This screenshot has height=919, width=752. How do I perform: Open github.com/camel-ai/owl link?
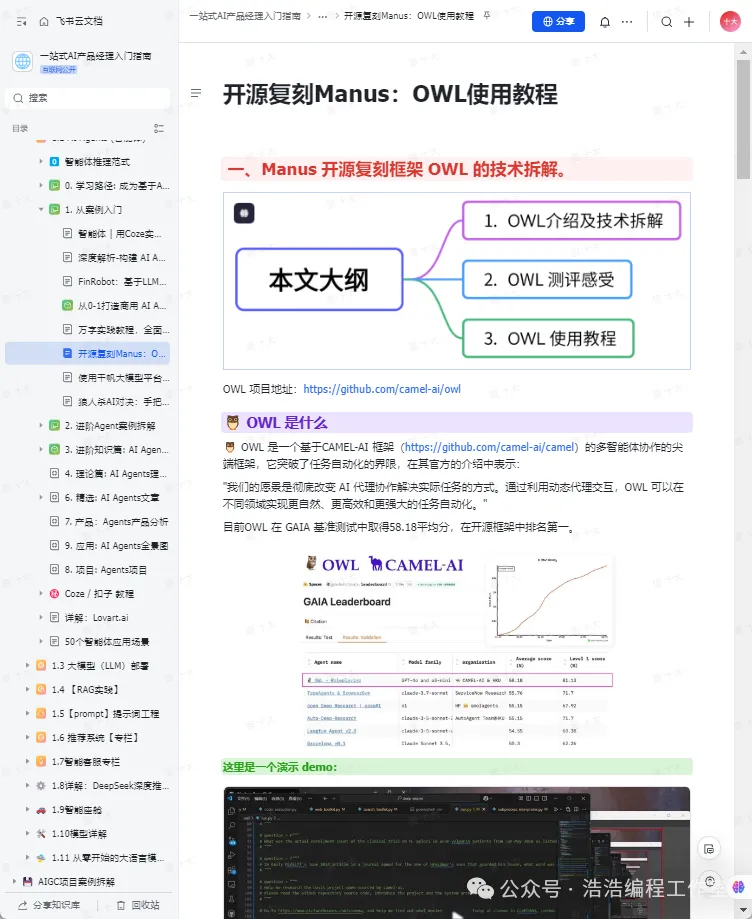coord(382,389)
